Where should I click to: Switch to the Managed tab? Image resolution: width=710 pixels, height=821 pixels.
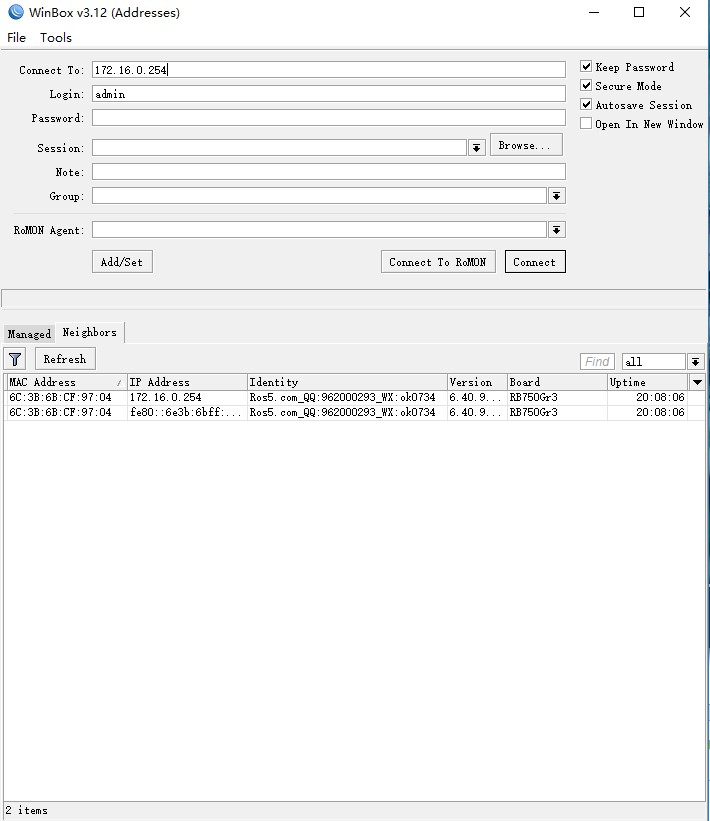point(29,334)
